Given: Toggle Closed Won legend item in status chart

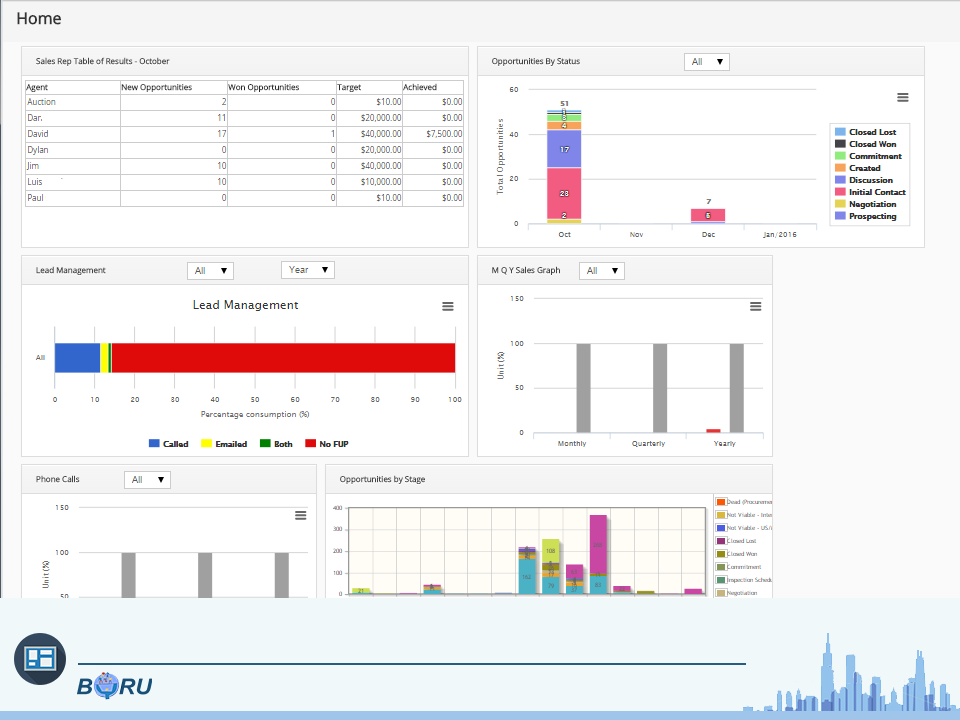Looking at the screenshot, I should [866, 144].
